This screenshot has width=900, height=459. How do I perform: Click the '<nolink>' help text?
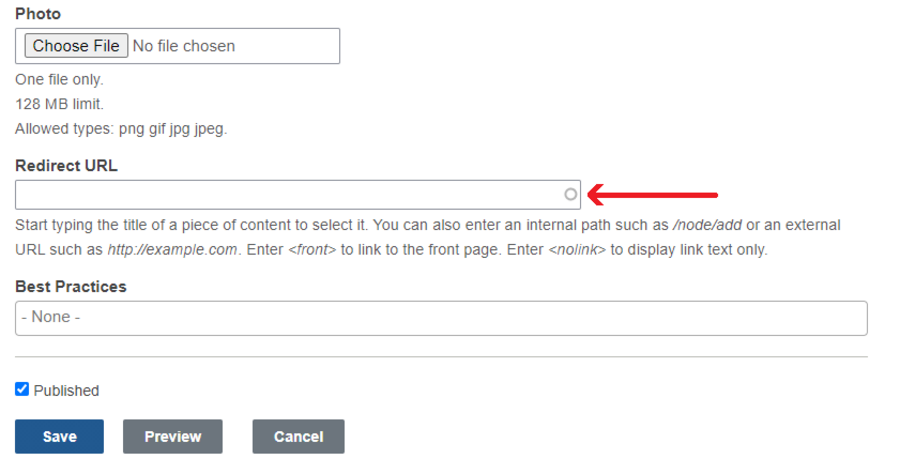pos(577,249)
